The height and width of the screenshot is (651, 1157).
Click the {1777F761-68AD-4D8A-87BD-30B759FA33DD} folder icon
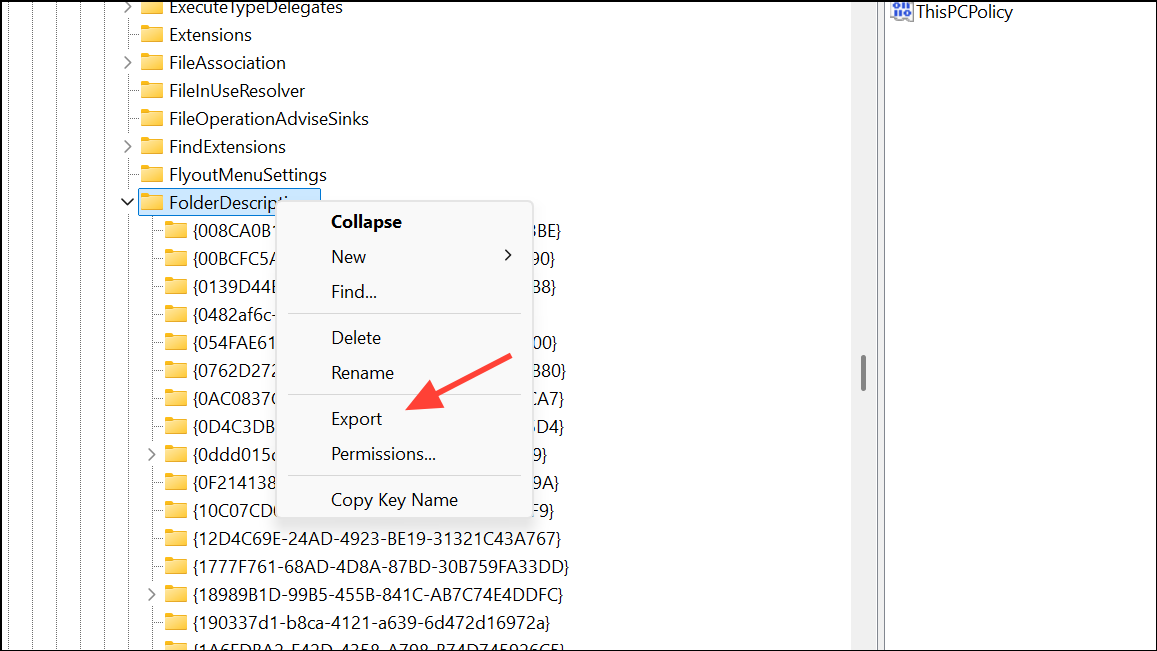178,566
